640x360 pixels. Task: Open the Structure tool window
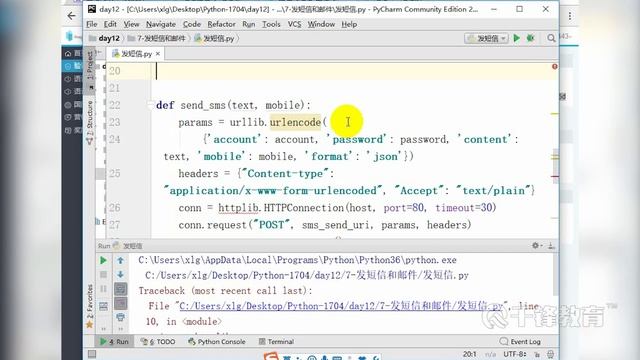click(90, 122)
